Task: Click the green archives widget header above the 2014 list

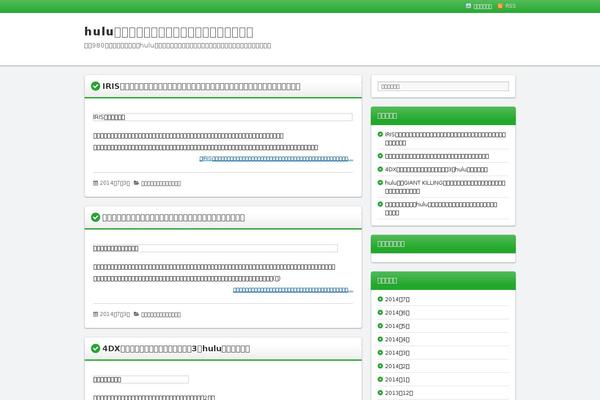Action: [443, 281]
